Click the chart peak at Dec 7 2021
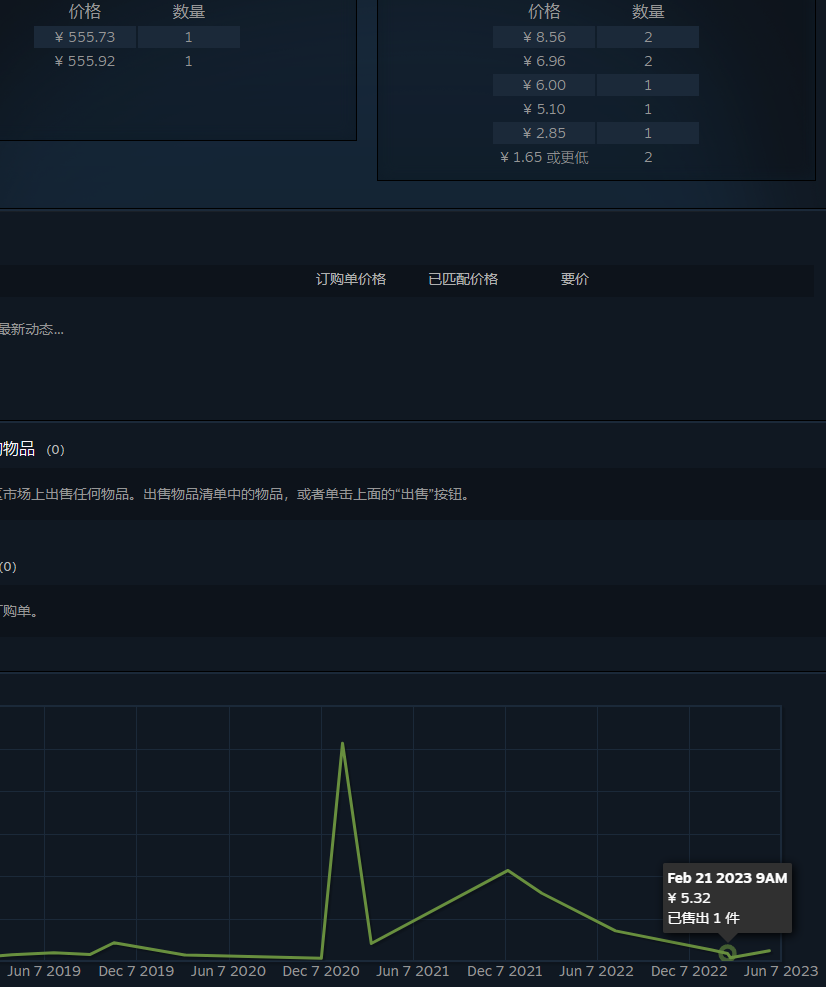This screenshot has width=826, height=987. tap(507, 870)
